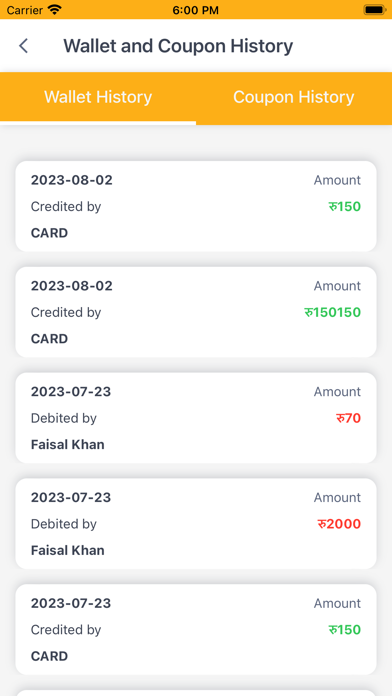Image resolution: width=392 pixels, height=696 pixels.
Task: Tap the Carrier label in status bar
Action: coord(24,10)
